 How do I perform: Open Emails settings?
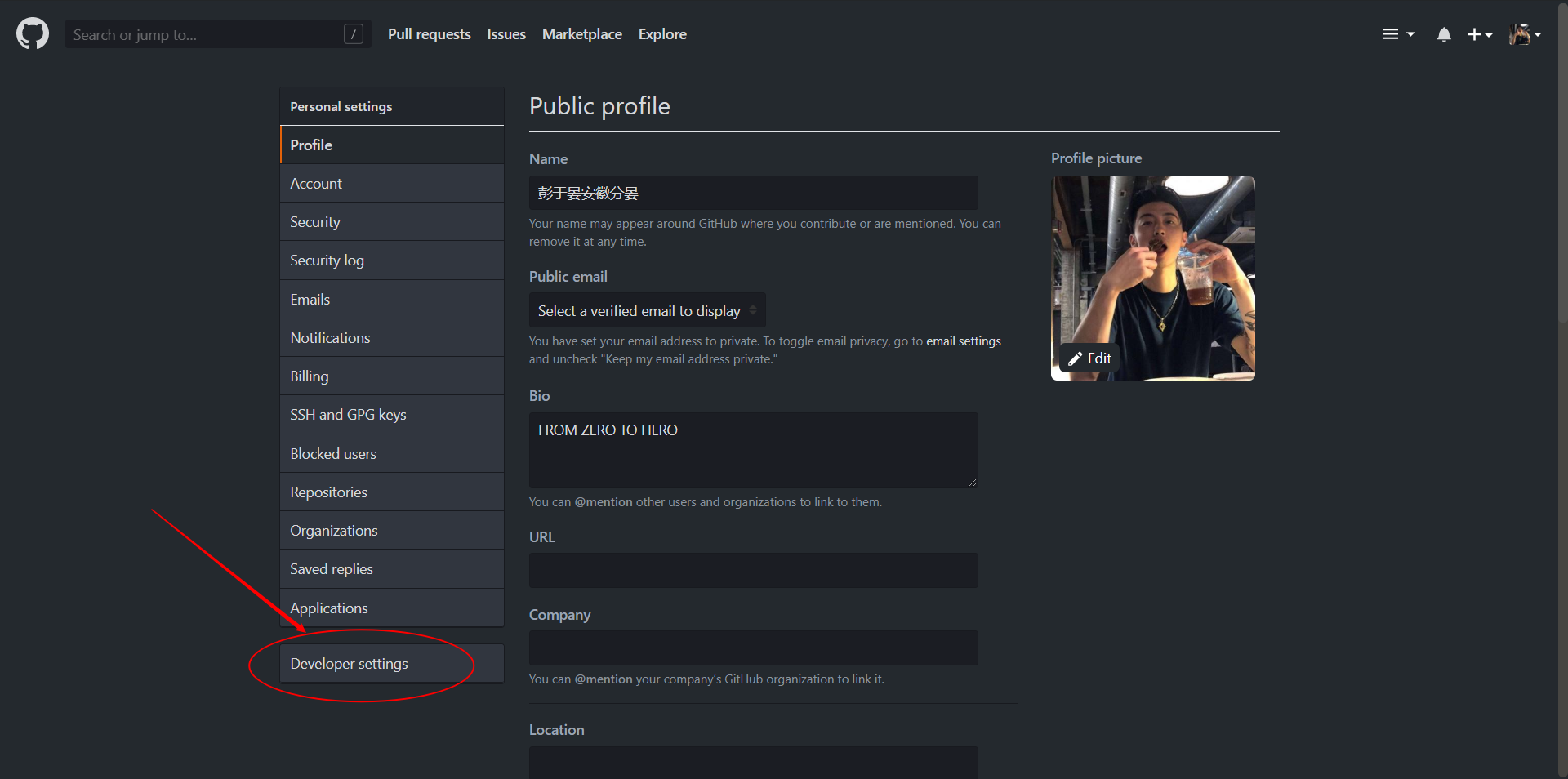click(x=392, y=300)
